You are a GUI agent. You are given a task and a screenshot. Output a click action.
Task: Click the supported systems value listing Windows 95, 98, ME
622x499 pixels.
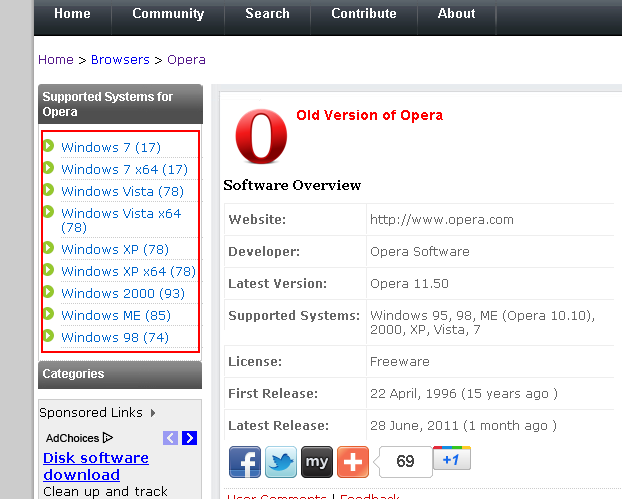point(482,323)
